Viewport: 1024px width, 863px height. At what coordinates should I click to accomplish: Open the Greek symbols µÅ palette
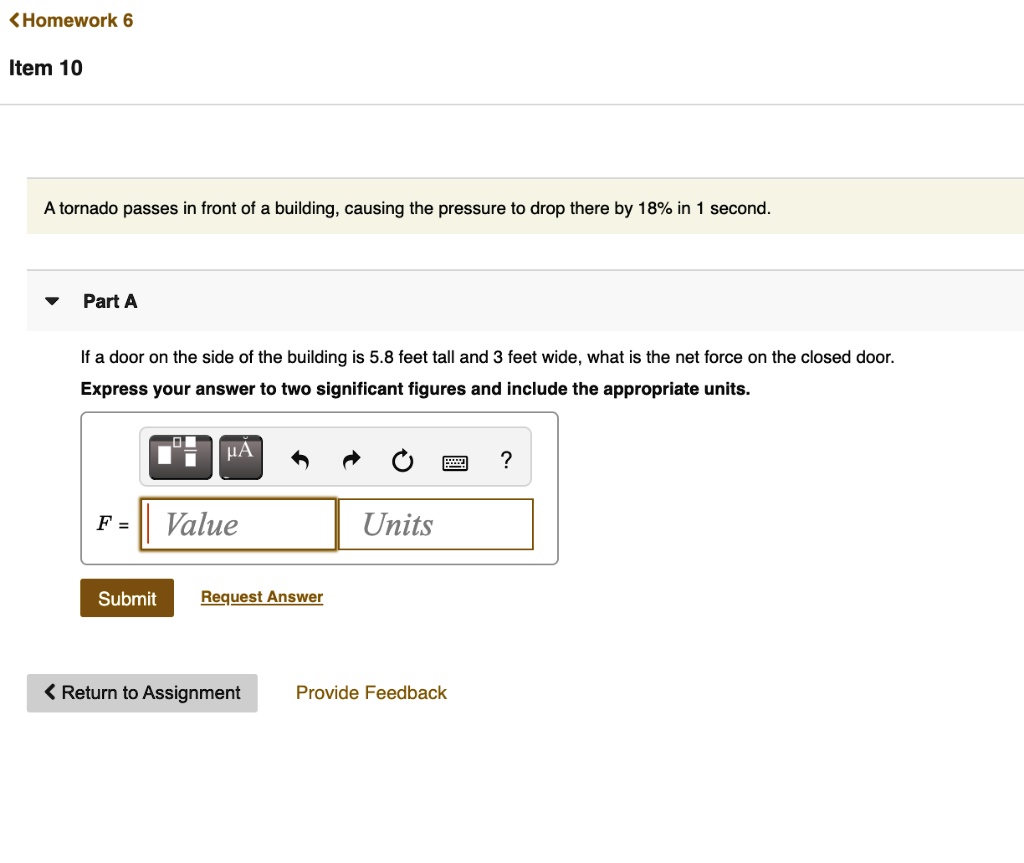click(240, 457)
